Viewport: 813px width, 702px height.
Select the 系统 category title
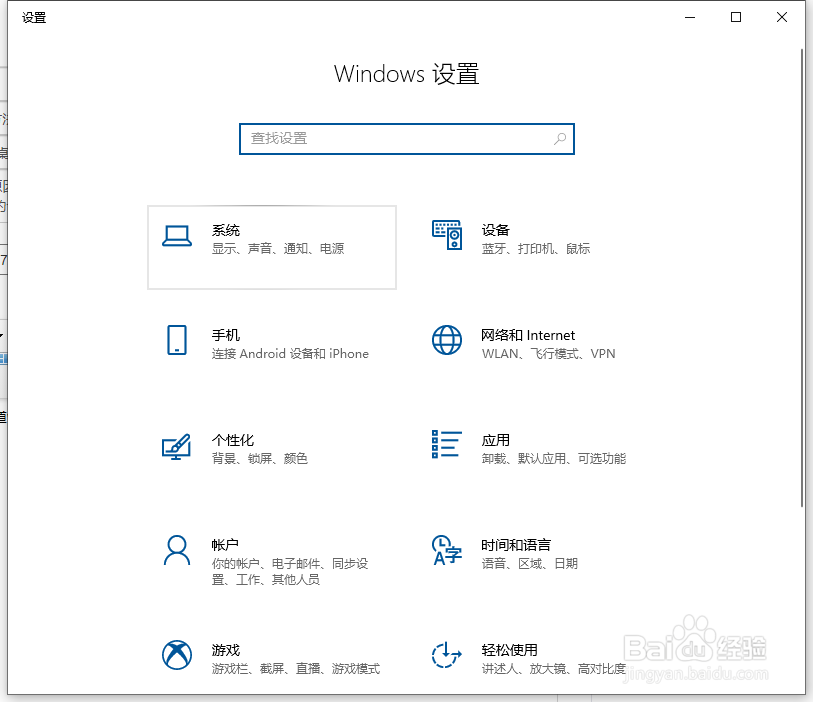[x=226, y=230]
